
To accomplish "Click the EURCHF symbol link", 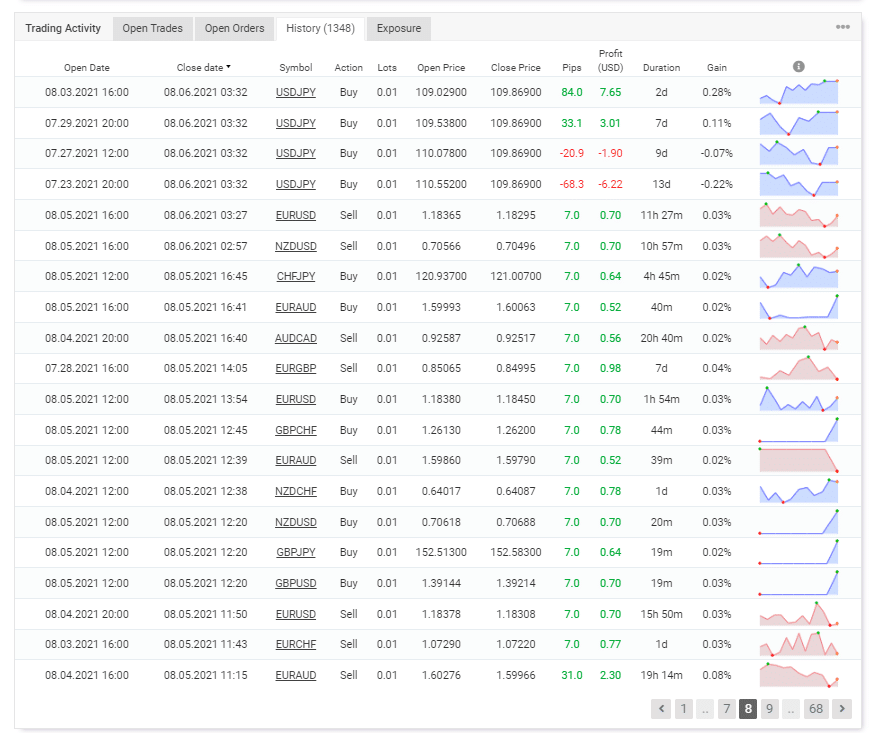I will [295, 644].
